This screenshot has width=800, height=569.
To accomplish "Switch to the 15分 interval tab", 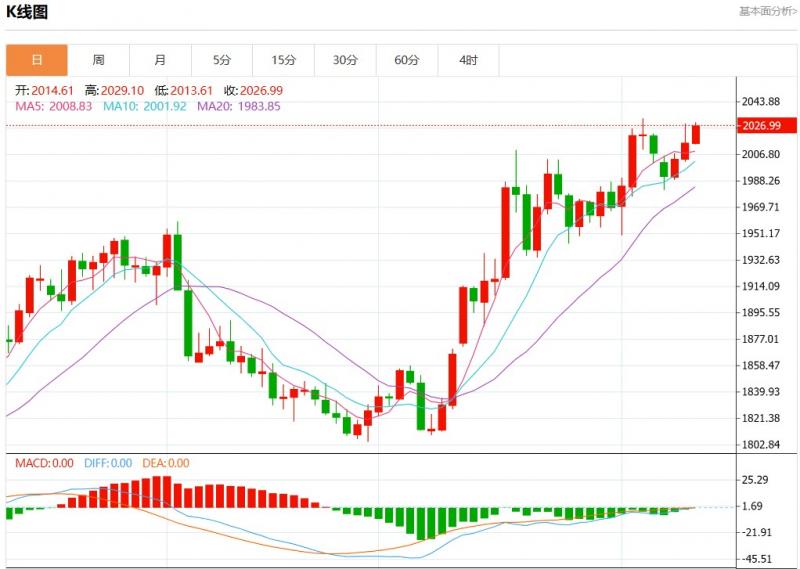I will point(283,60).
